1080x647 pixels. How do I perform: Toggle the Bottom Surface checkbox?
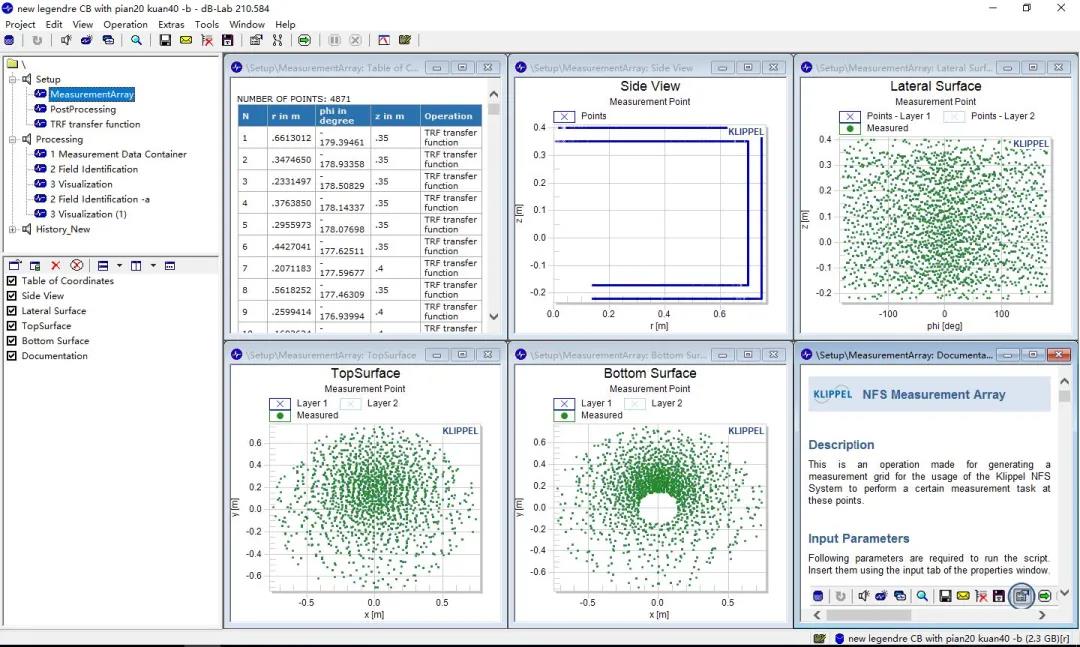12,340
